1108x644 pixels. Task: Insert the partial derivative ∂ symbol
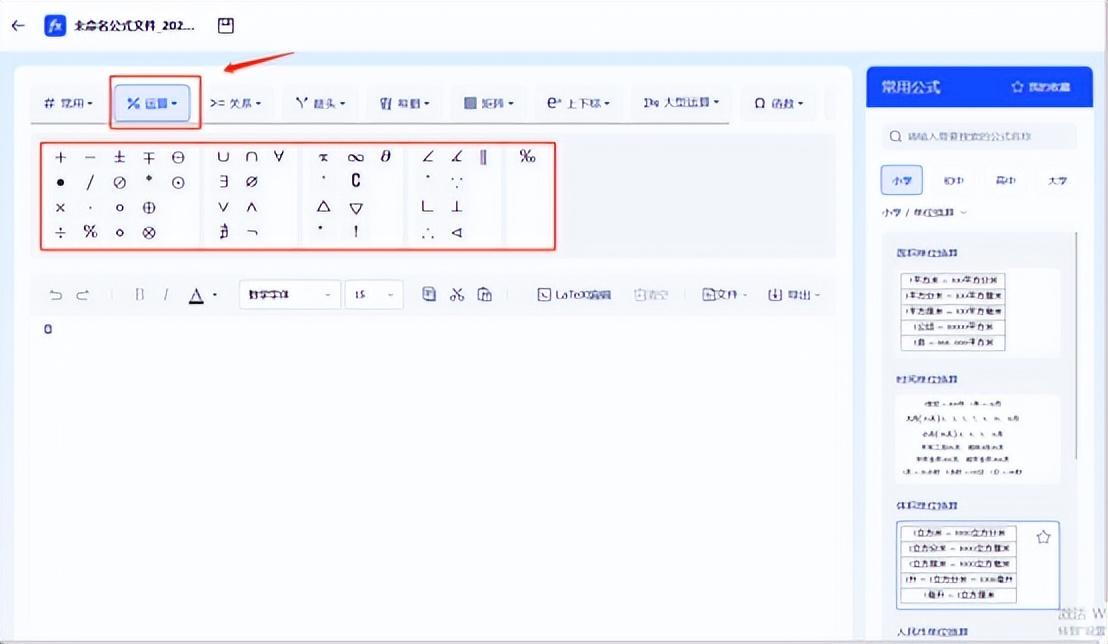(385, 156)
